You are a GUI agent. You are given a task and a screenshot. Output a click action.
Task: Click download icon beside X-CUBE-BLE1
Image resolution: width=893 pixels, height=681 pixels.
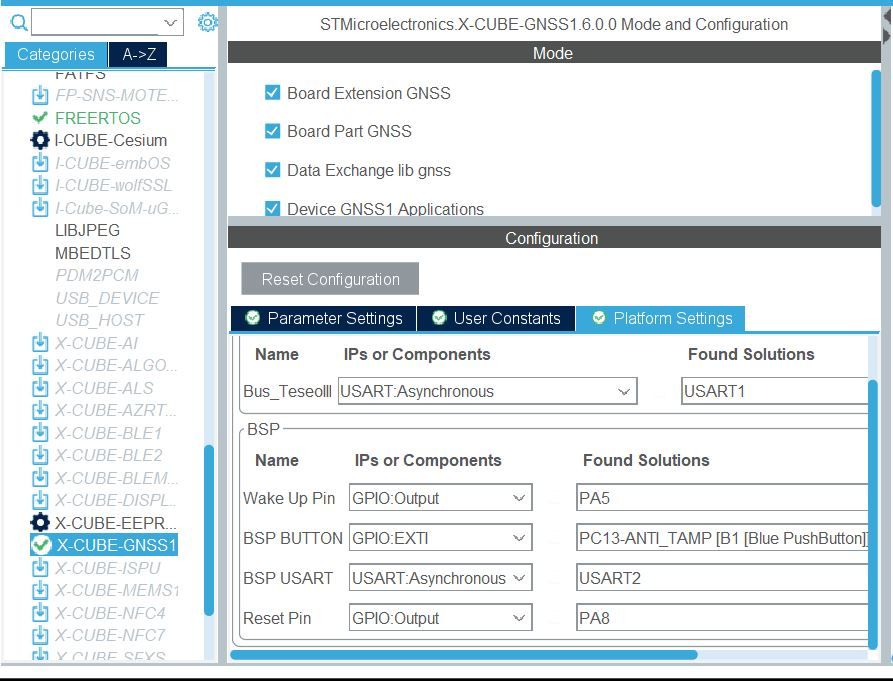(x=40, y=433)
